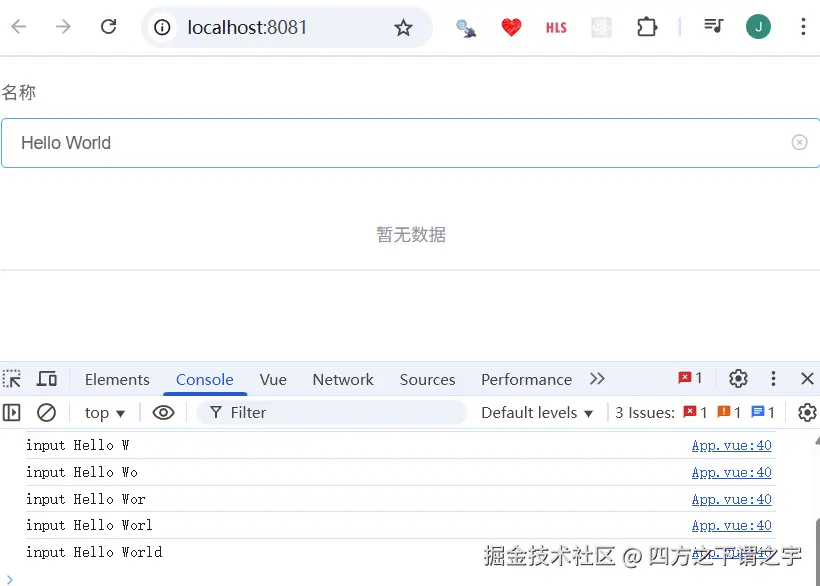Screen dimensions: 820x586
Task: Select log 'input Hello World'
Action: click(94, 552)
